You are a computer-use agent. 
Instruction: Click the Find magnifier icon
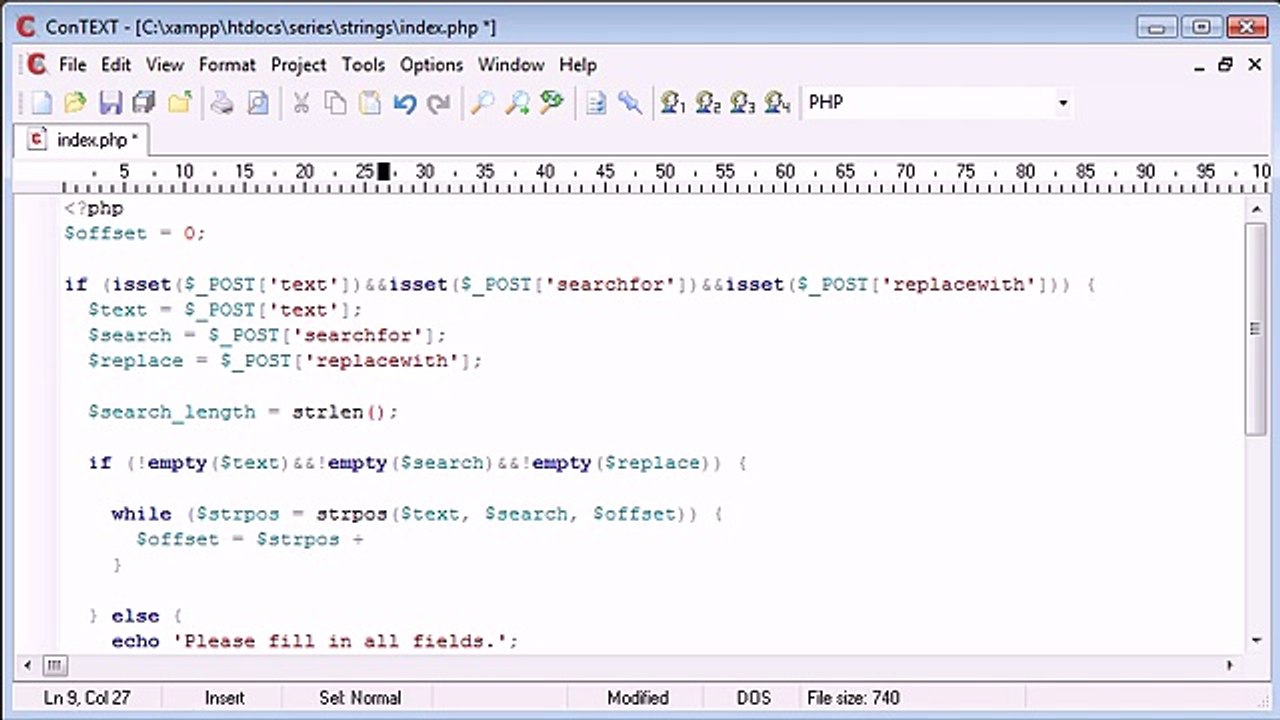tap(482, 102)
